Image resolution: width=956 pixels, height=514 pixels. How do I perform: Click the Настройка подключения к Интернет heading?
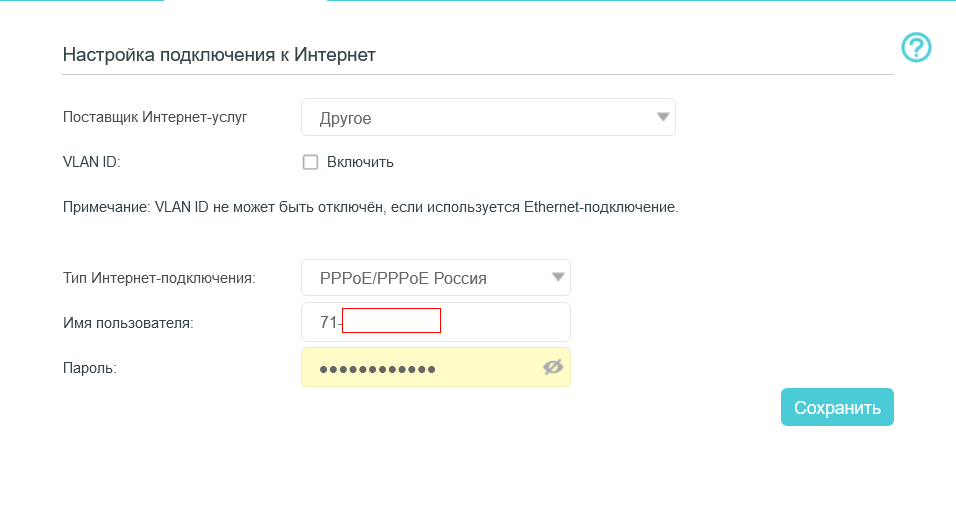[219, 55]
